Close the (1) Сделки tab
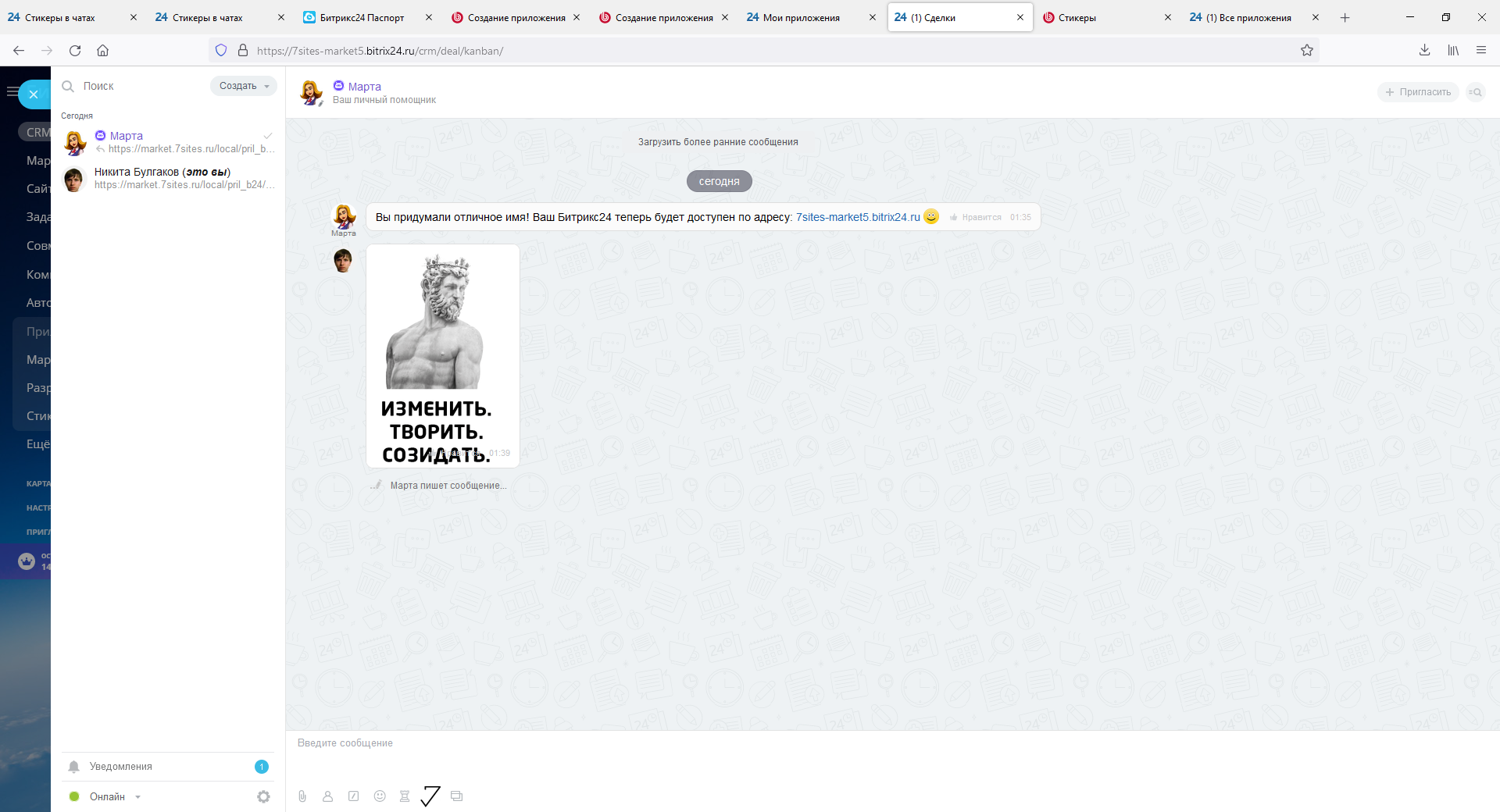1500x812 pixels. coord(1020,17)
